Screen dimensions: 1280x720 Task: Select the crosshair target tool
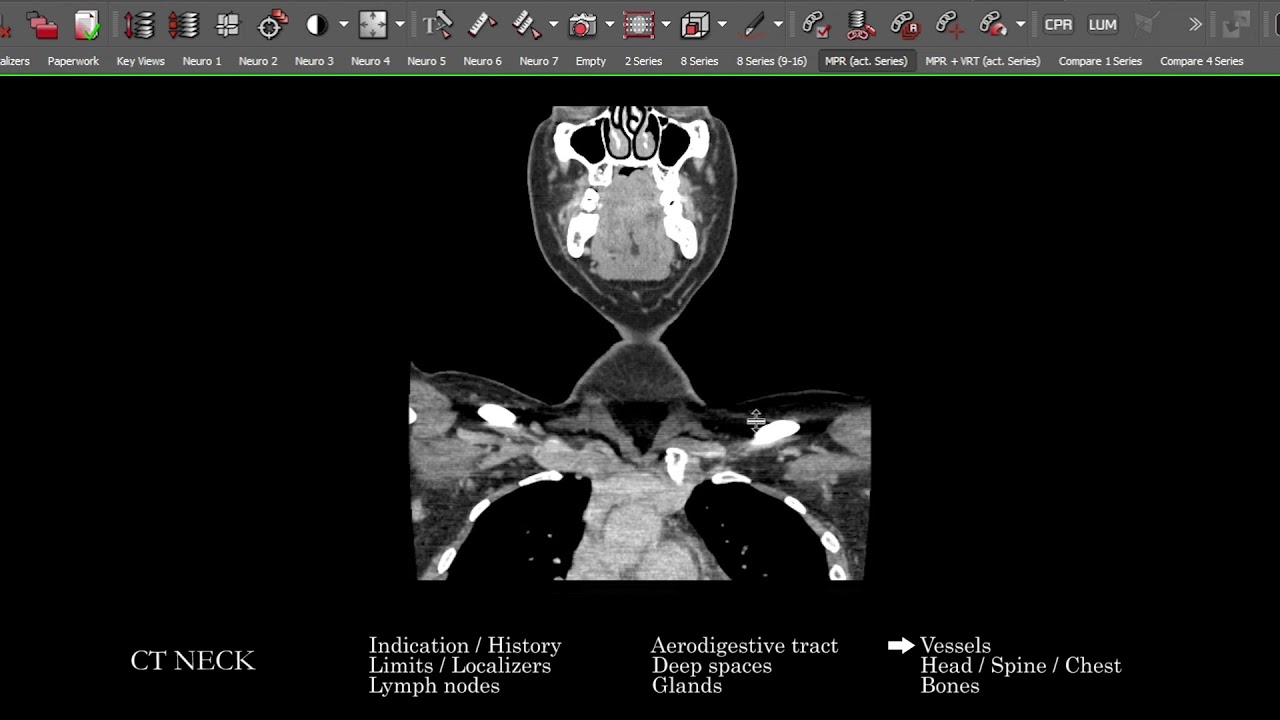pyautogui.click(x=272, y=25)
